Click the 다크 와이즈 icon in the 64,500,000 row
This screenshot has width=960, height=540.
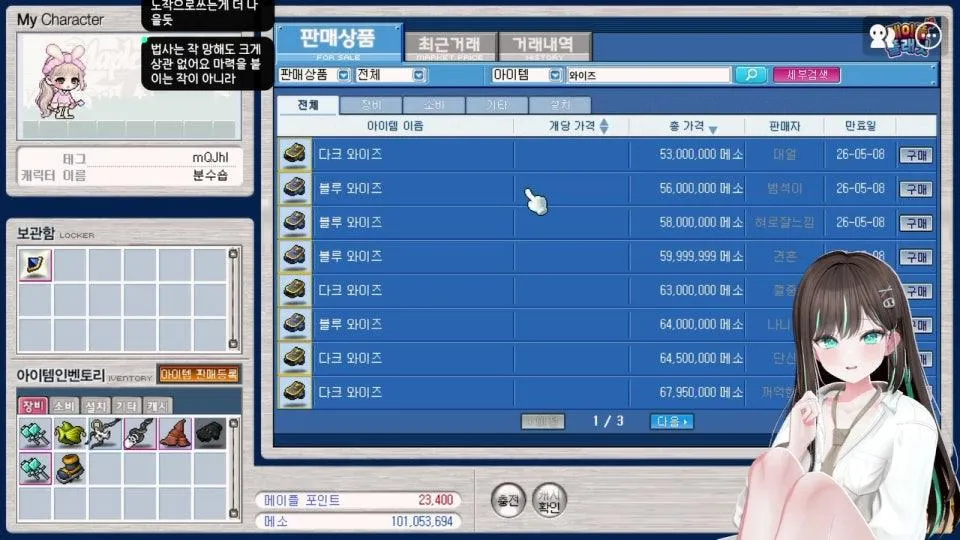pyautogui.click(x=294, y=358)
